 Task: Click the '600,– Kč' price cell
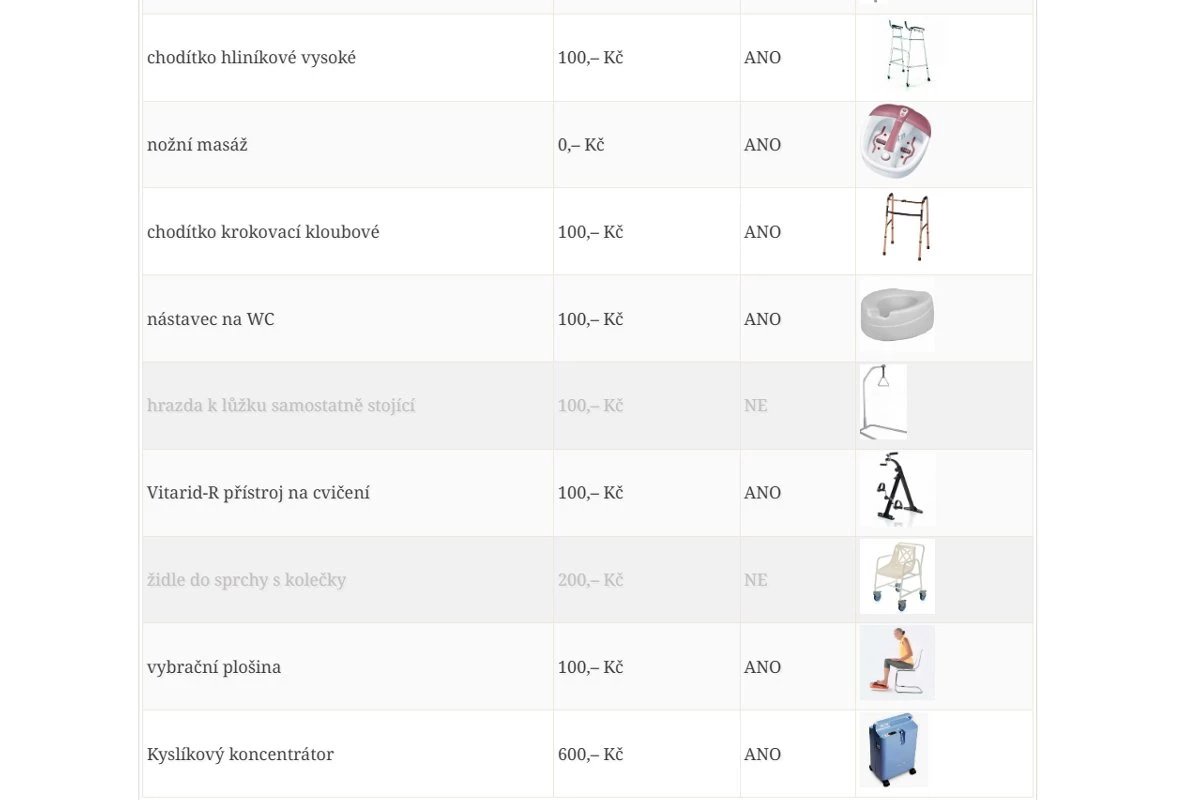[590, 754]
